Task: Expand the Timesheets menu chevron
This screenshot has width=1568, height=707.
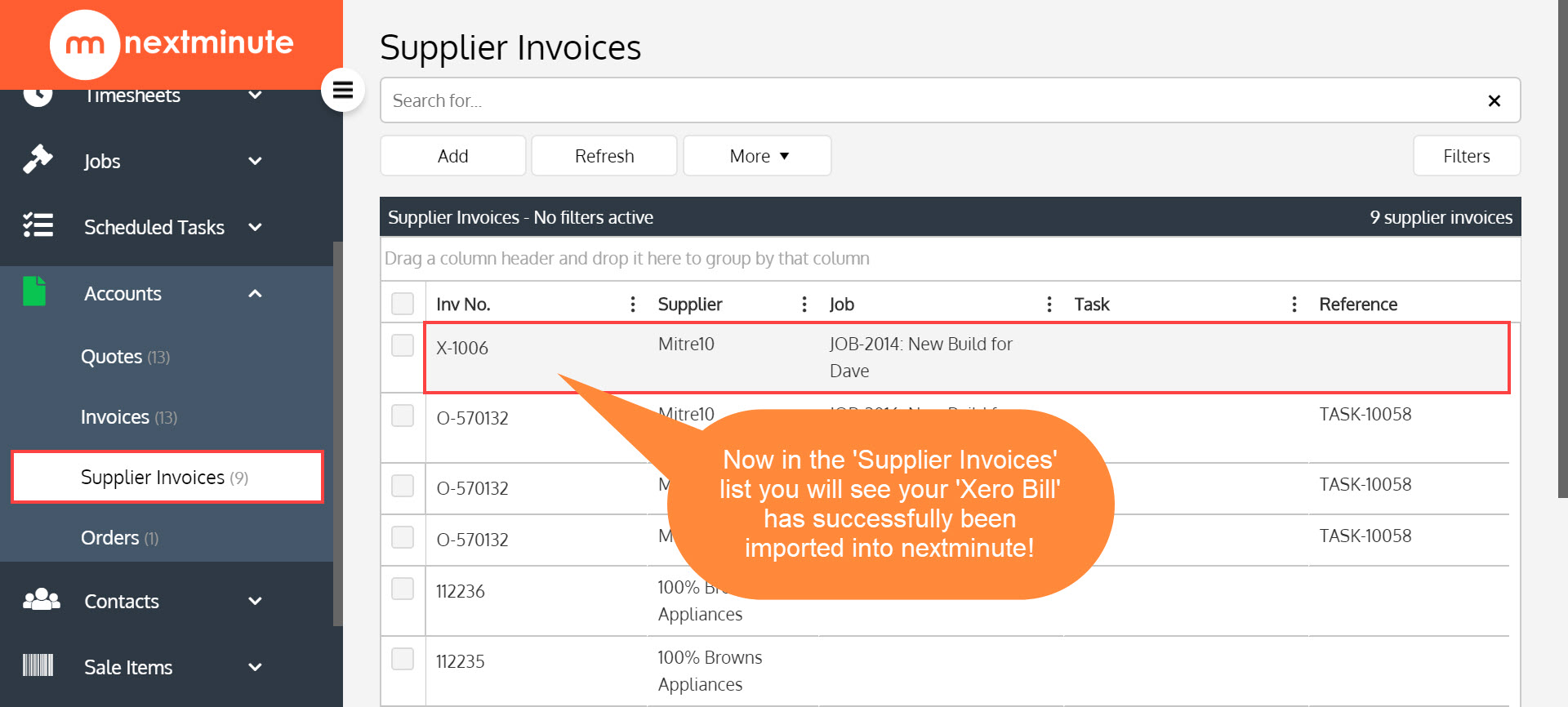Action: click(x=255, y=96)
